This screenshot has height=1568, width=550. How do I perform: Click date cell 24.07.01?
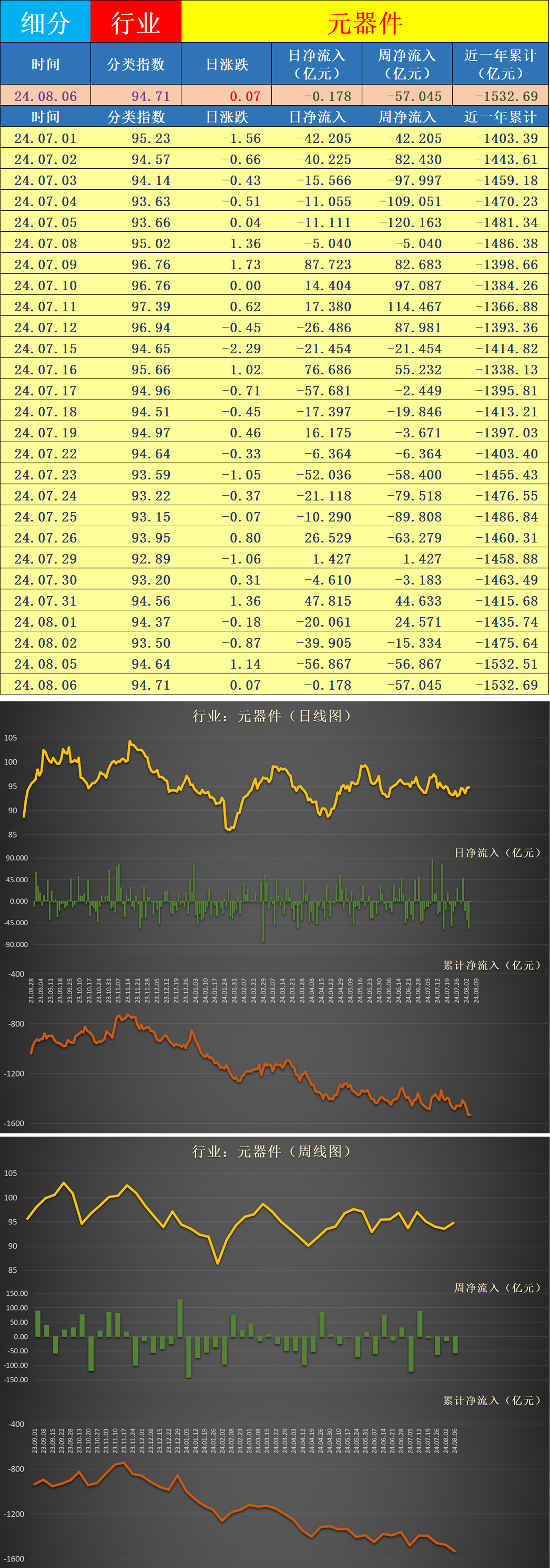[x=46, y=138]
